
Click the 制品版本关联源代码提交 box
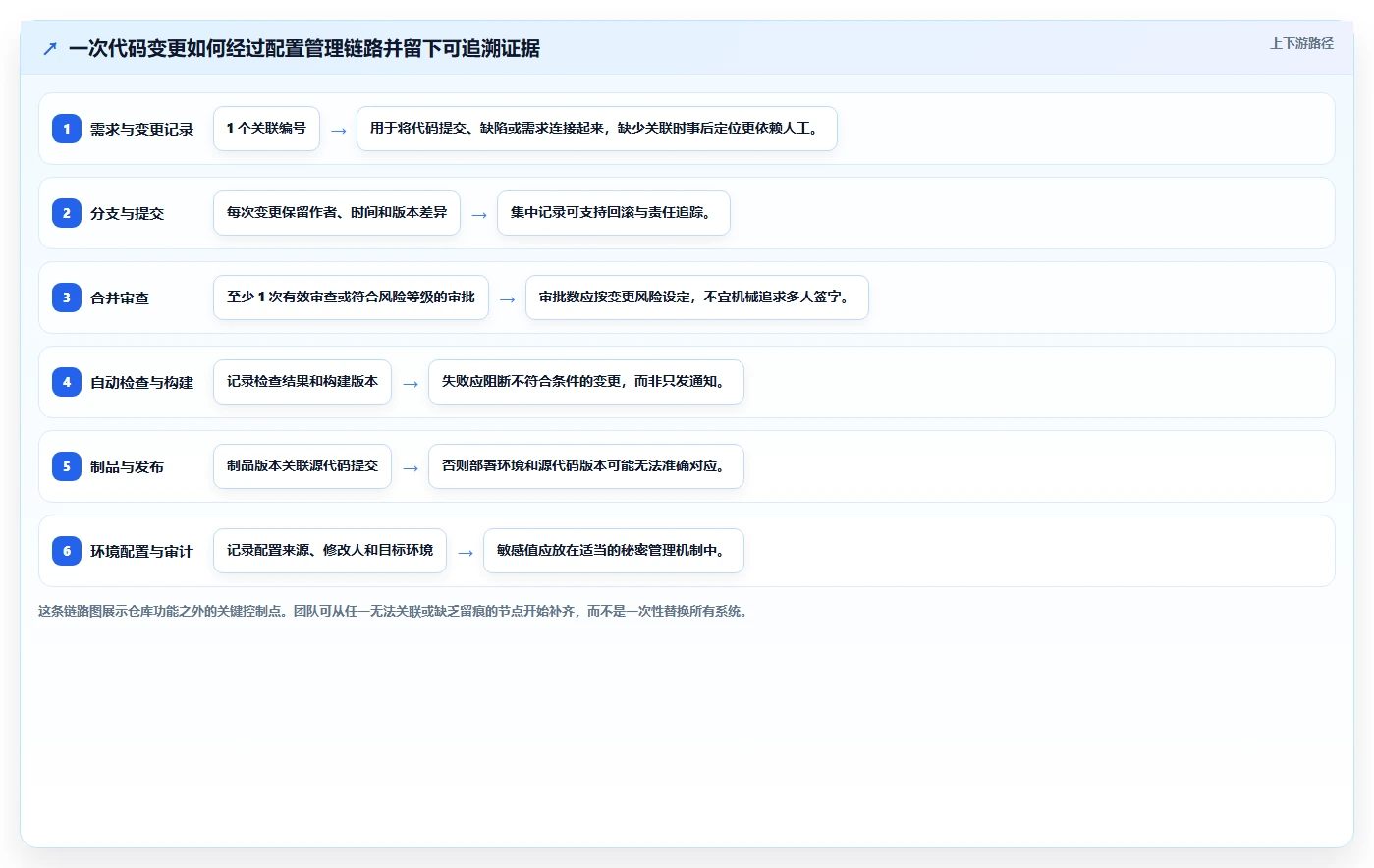302,466
